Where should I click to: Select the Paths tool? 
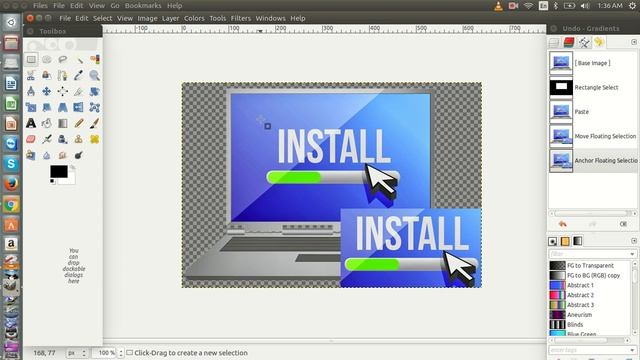click(x=62, y=76)
